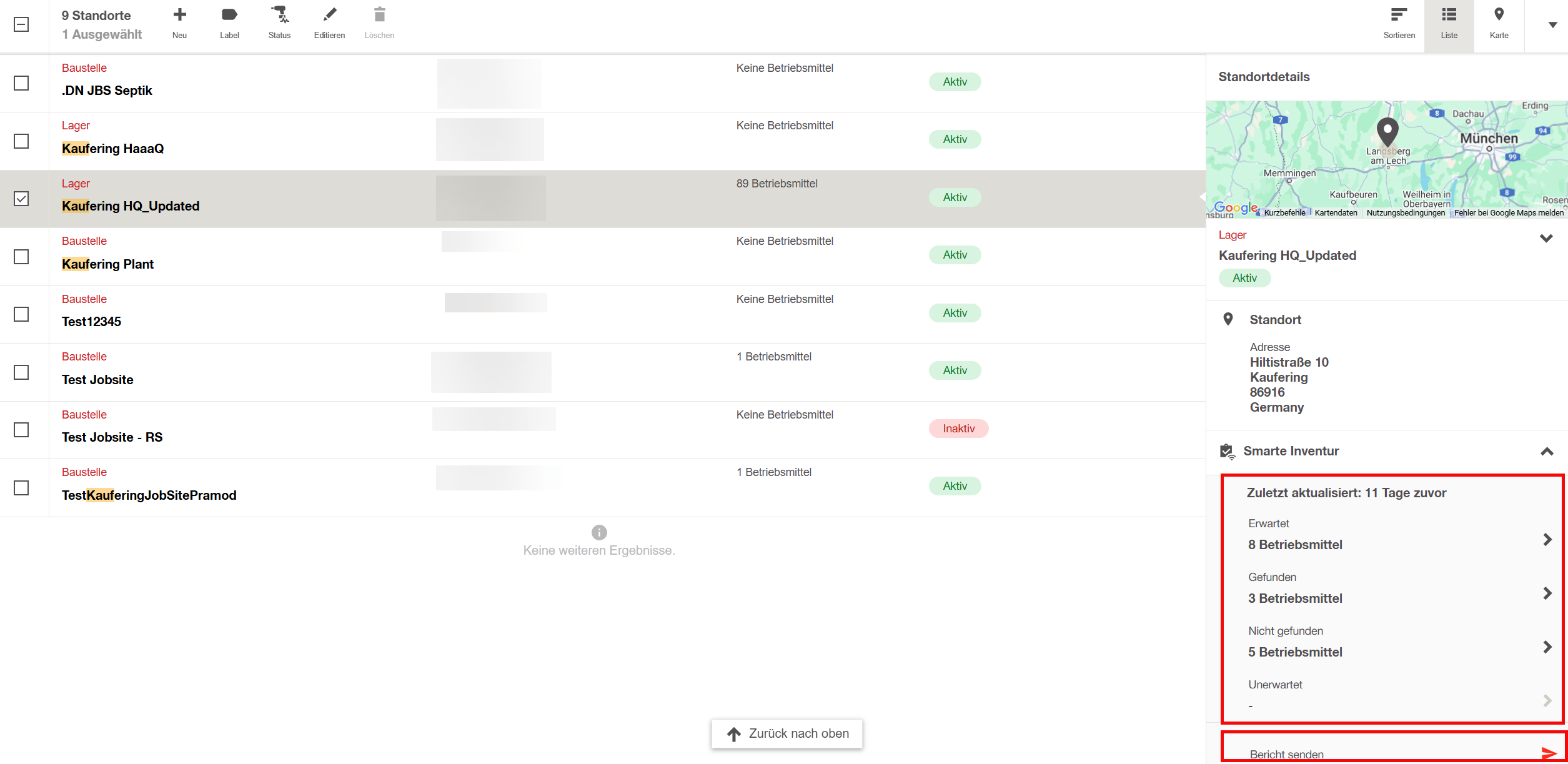The height and width of the screenshot is (764, 1568).
Task: Toggle the select-all header checkbox
Action: point(21,25)
